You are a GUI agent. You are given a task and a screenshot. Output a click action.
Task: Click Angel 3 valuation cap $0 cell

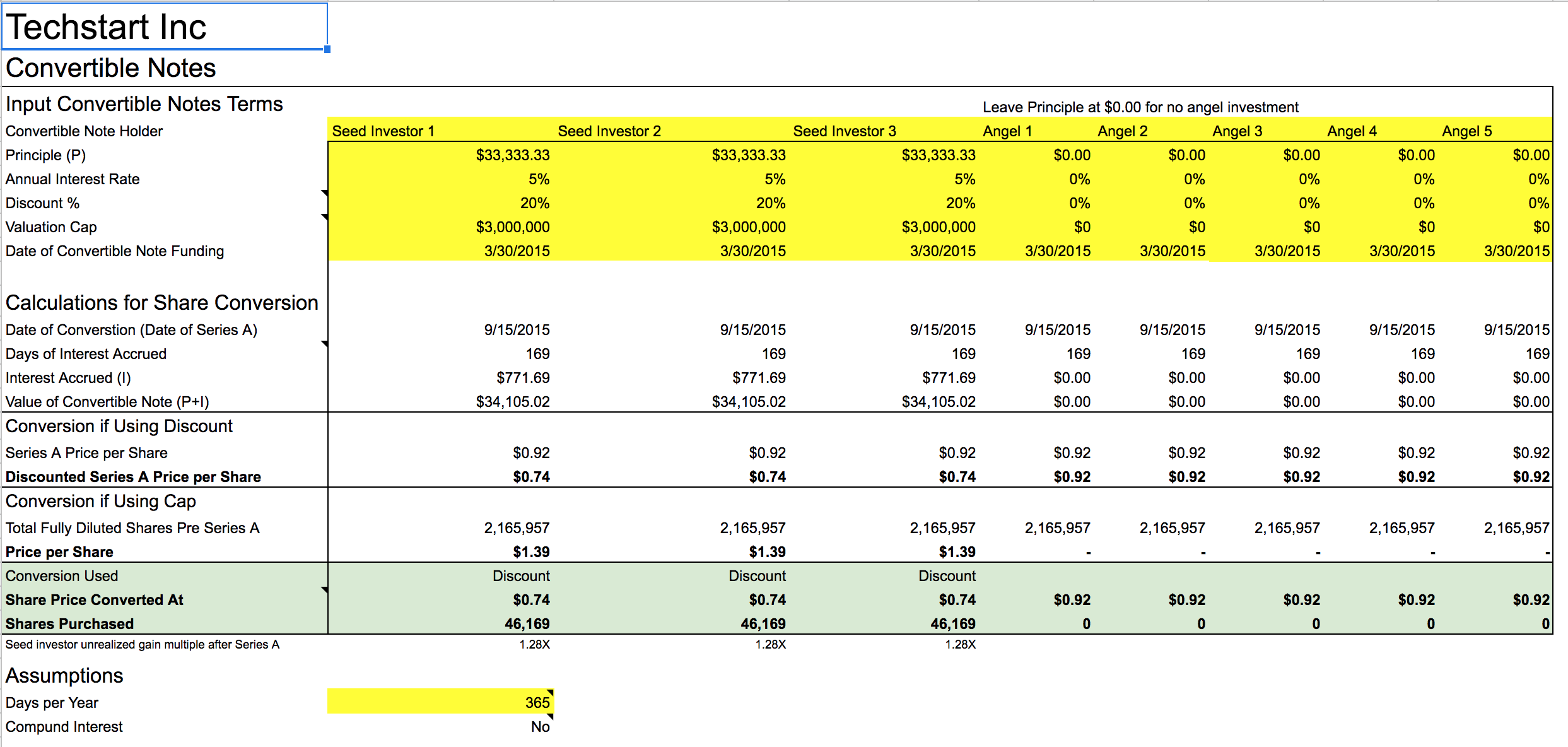click(1312, 227)
